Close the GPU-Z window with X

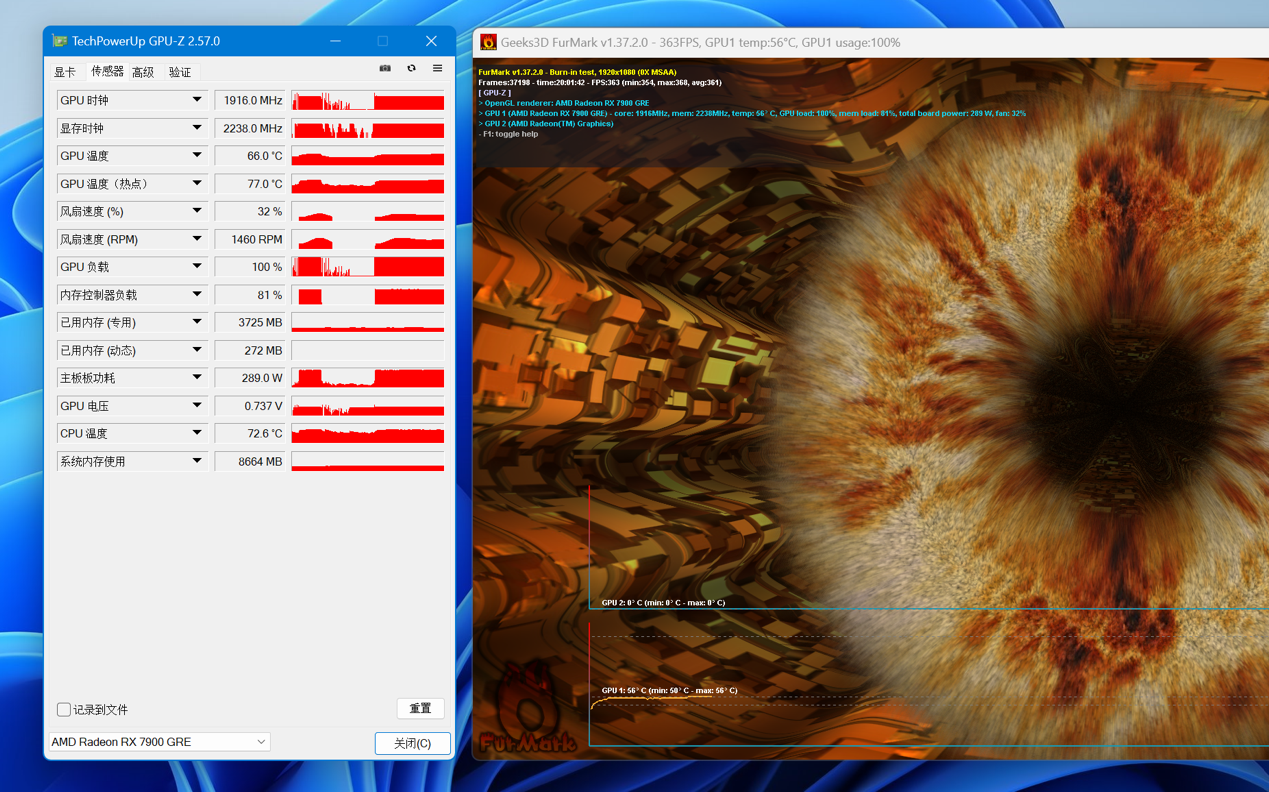tap(431, 41)
